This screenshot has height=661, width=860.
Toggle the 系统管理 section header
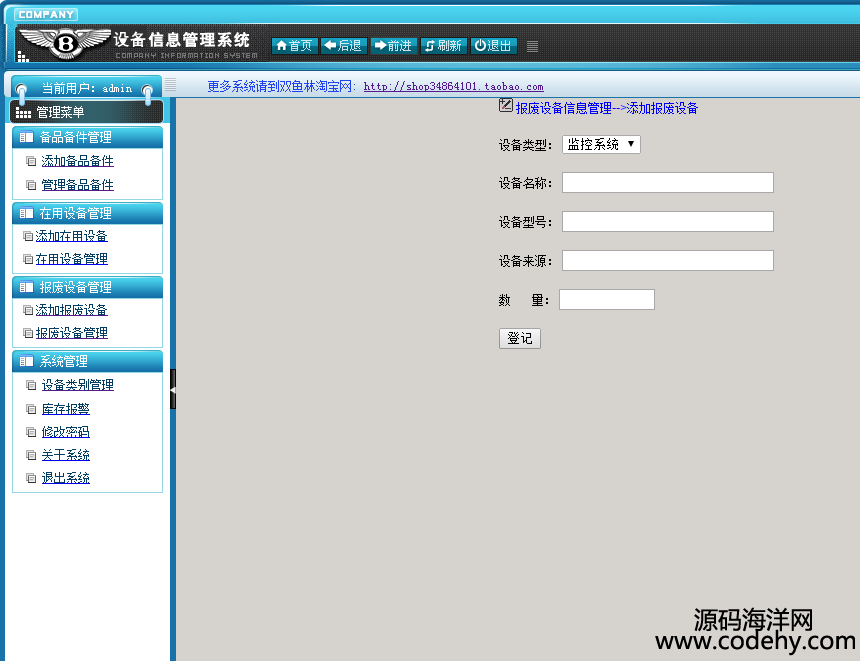coord(87,361)
